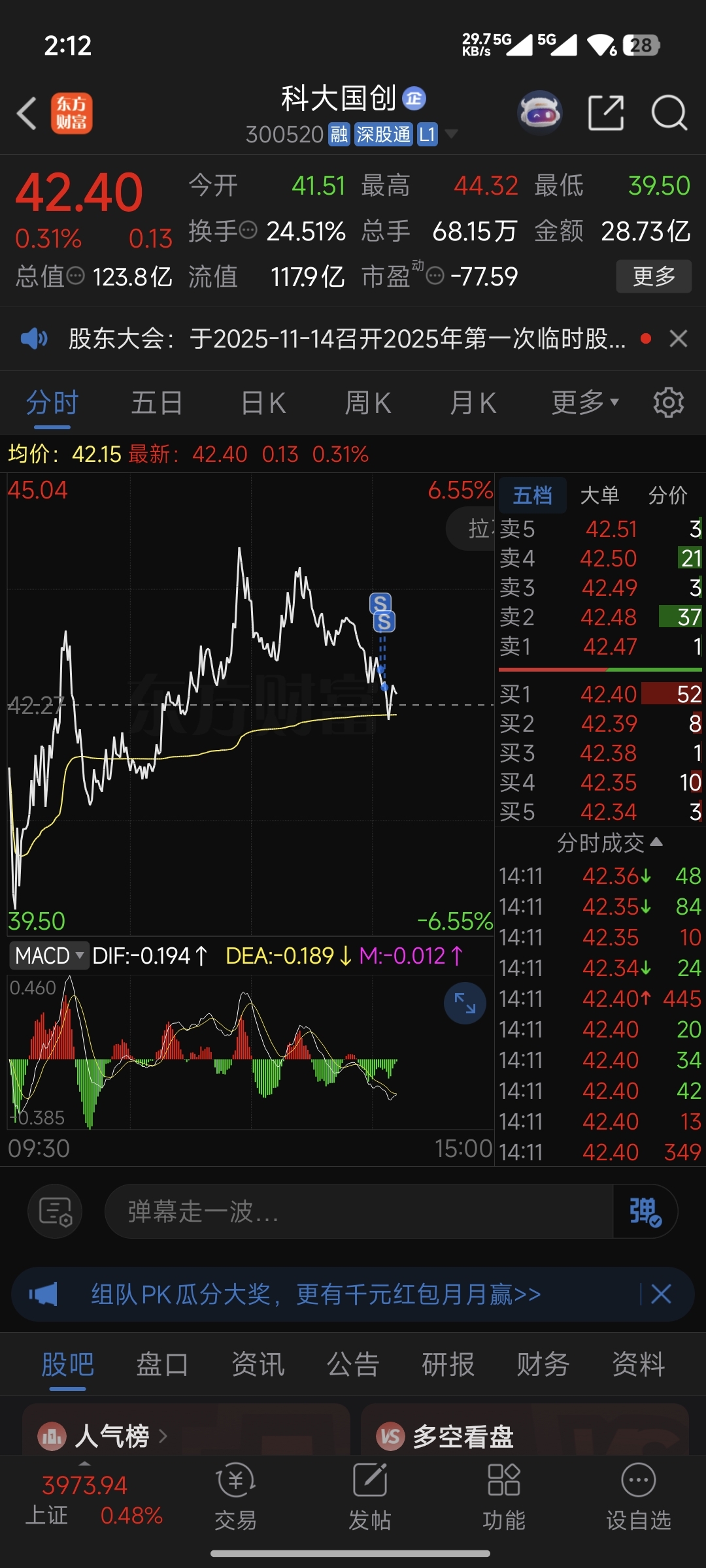Focus the 弹幕走一波 input field
The height and width of the screenshot is (1568, 706).
point(358,1211)
